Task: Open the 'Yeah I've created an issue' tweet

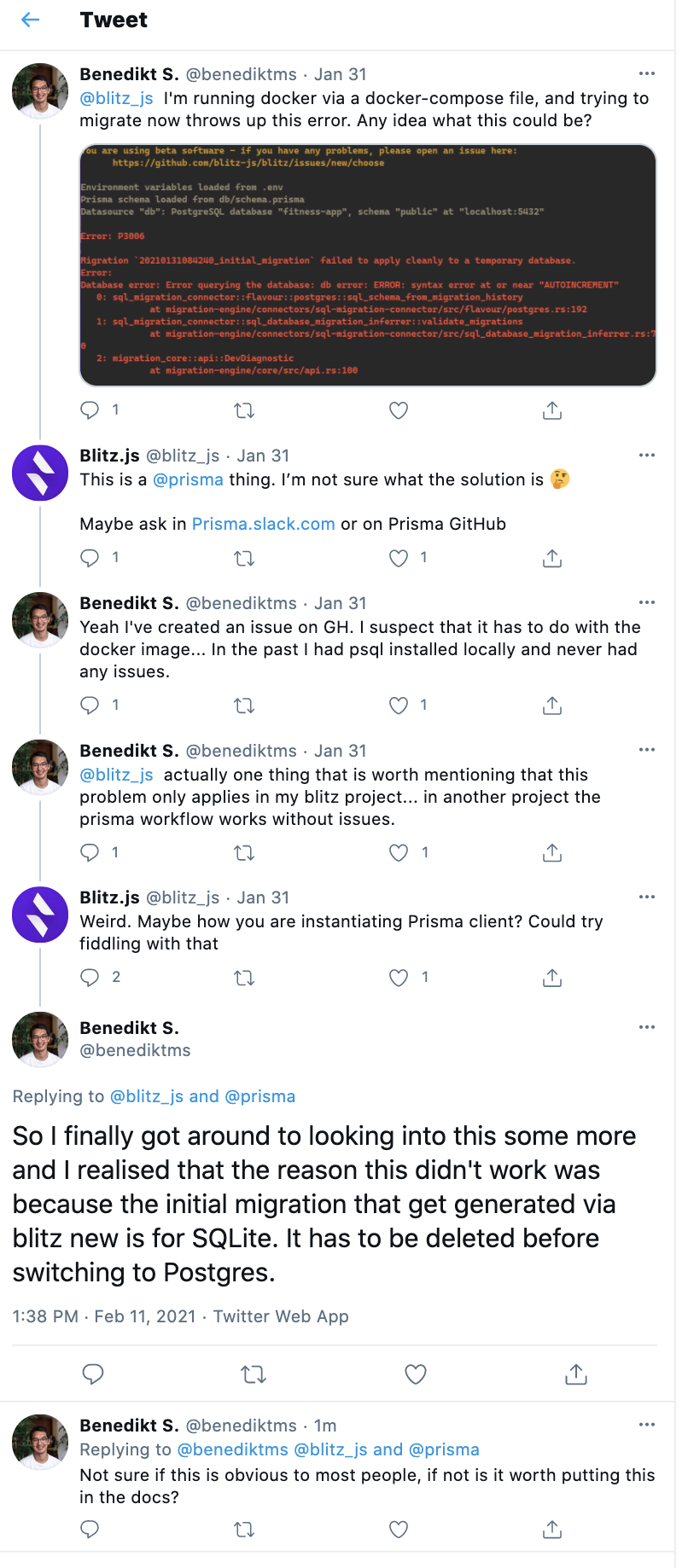Action: (x=359, y=649)
